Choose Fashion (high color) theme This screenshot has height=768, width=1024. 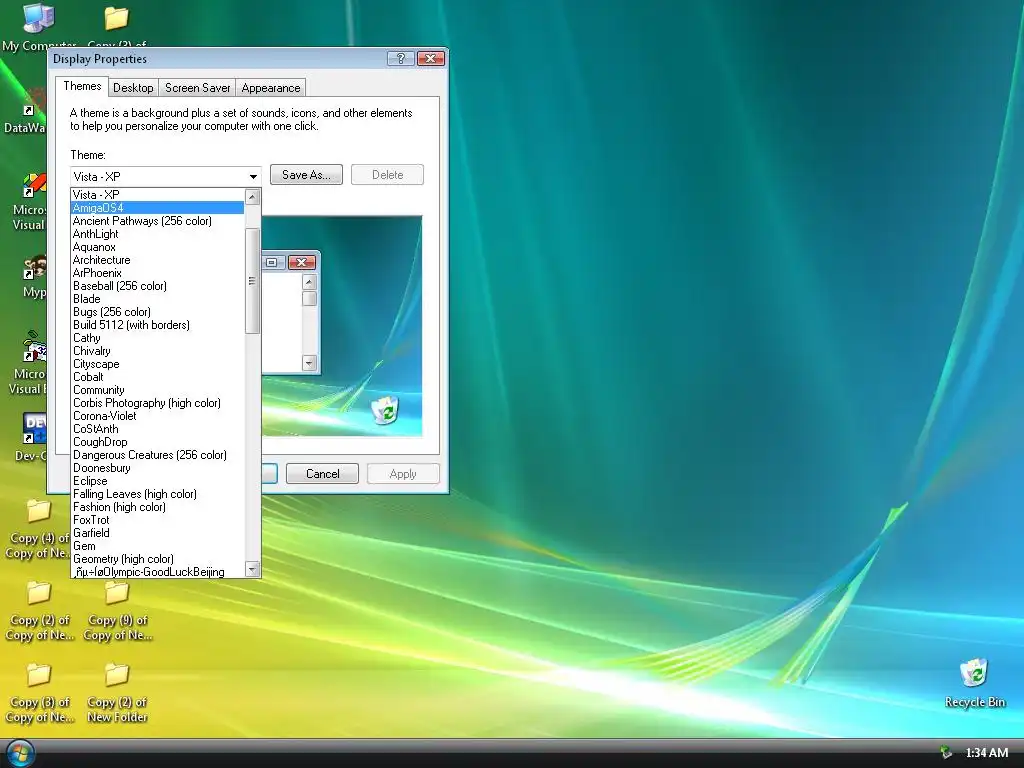pos(157,507)
